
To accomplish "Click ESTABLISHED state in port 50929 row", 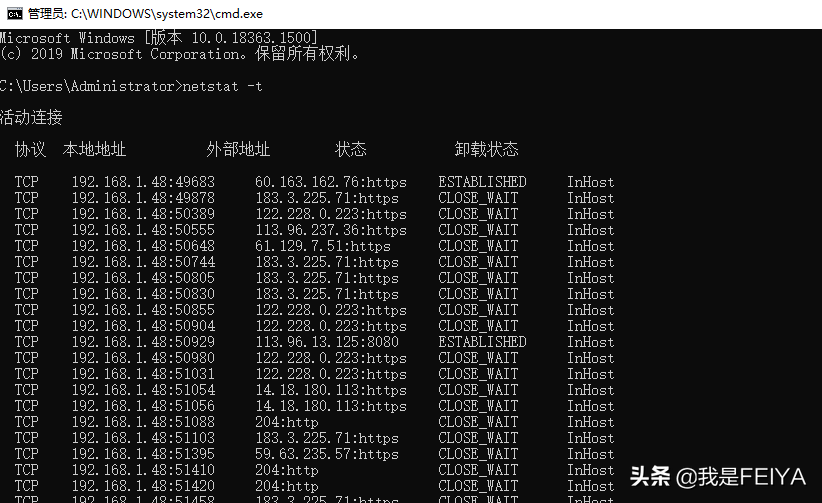I will pos(482,342).
